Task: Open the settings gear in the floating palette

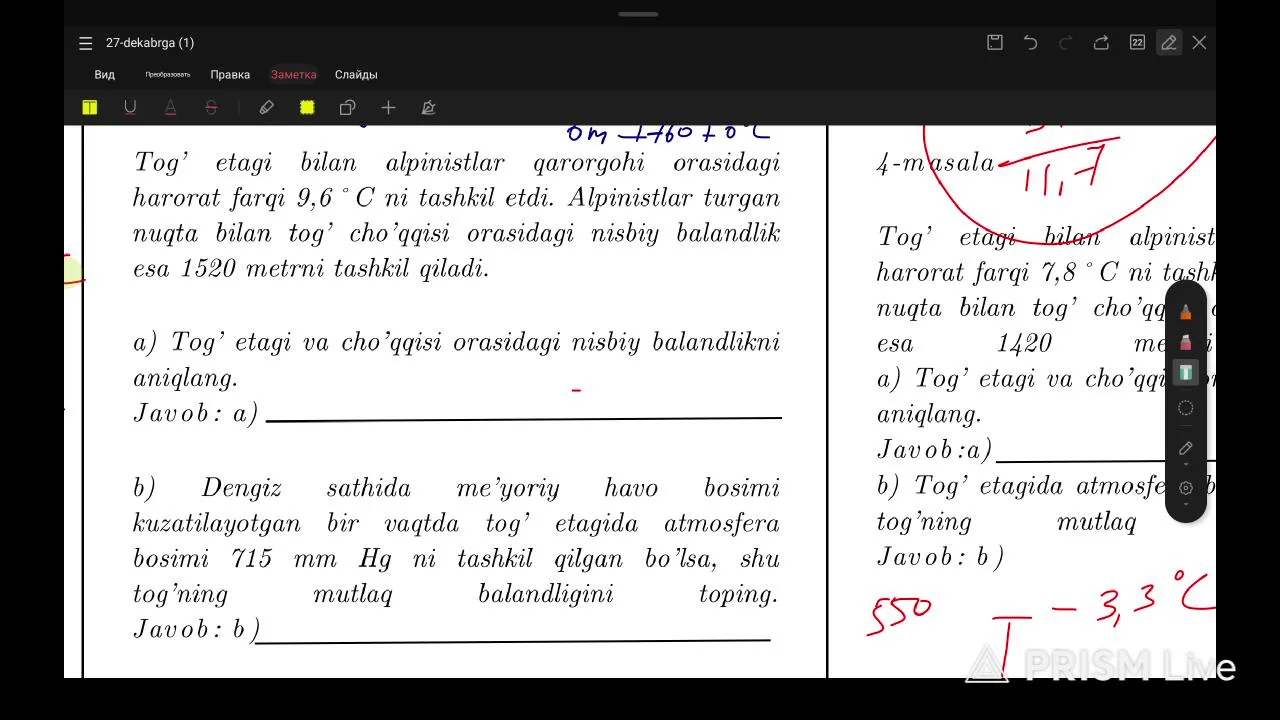Action: [x=1186, y=488]
